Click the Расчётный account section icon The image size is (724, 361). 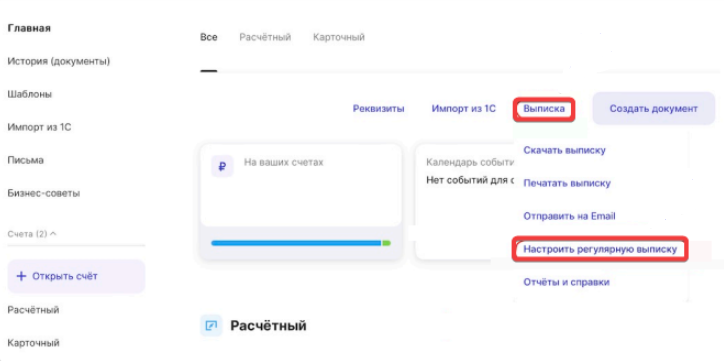coord(211,326)
